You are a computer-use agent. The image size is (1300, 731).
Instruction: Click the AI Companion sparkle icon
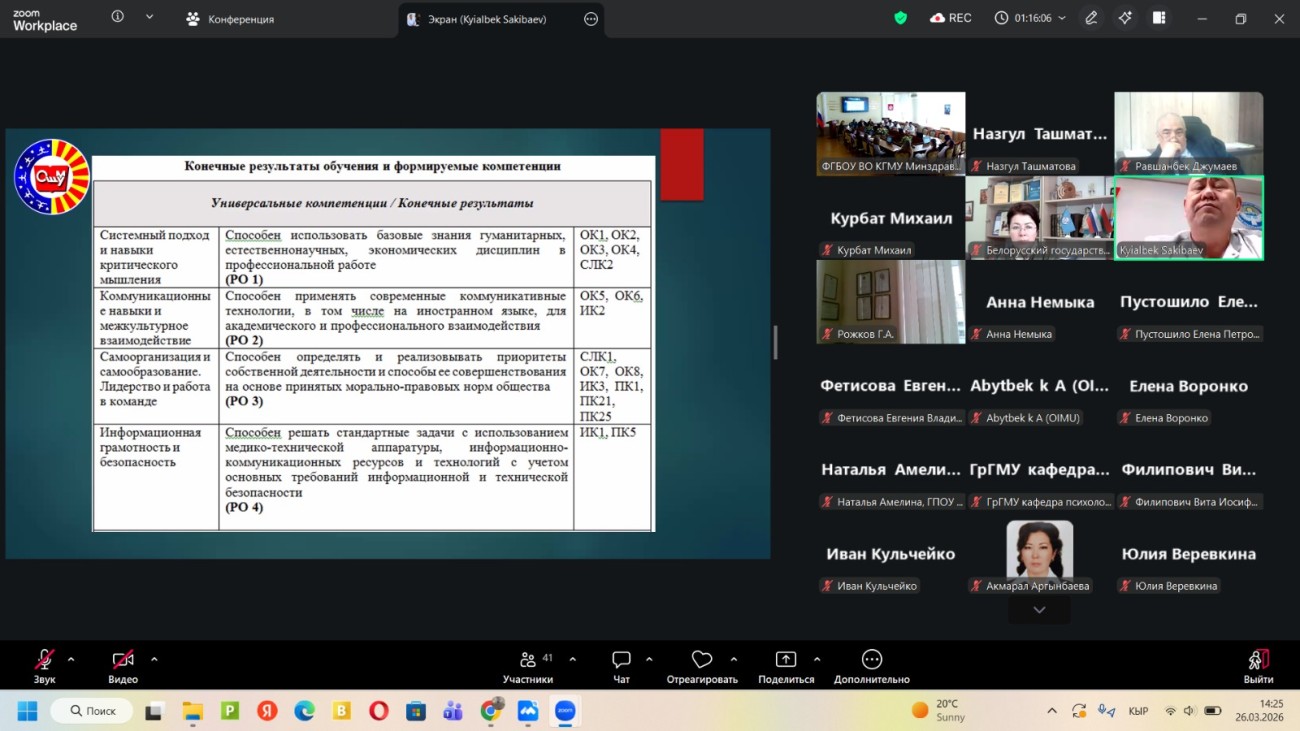point(1125,18)
